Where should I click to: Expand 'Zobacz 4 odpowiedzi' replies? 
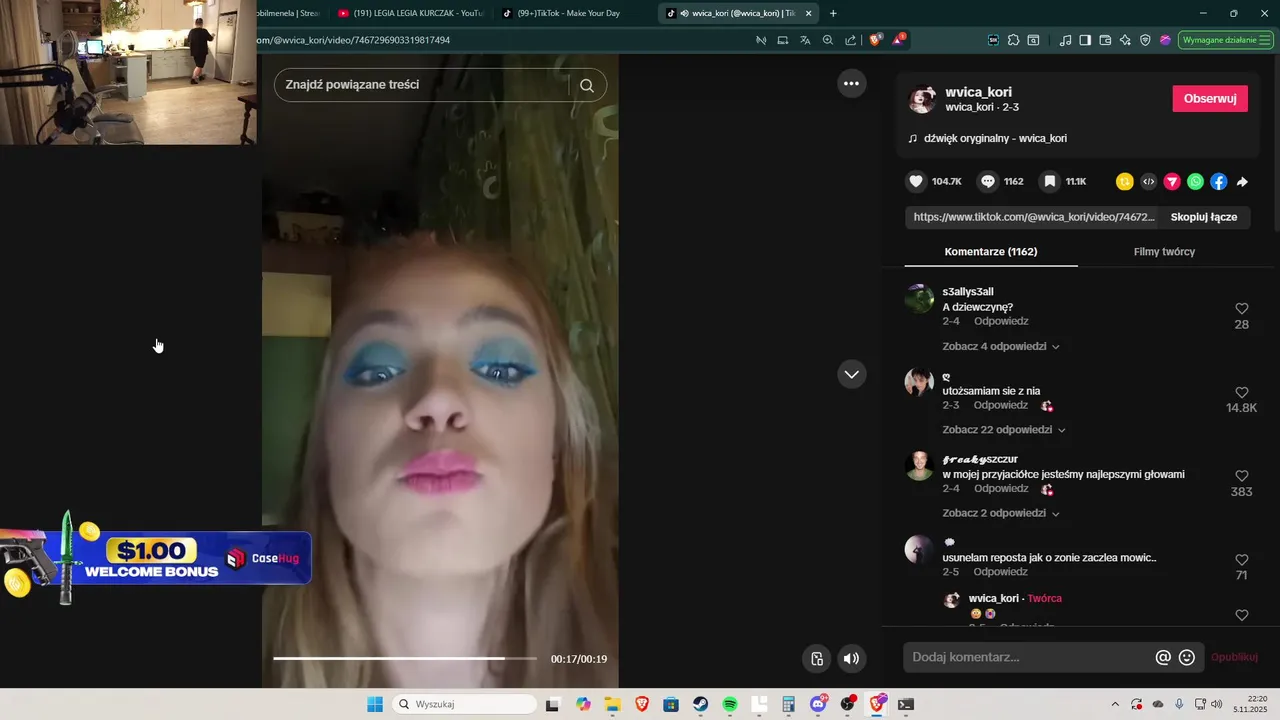tap(1001, 346)
